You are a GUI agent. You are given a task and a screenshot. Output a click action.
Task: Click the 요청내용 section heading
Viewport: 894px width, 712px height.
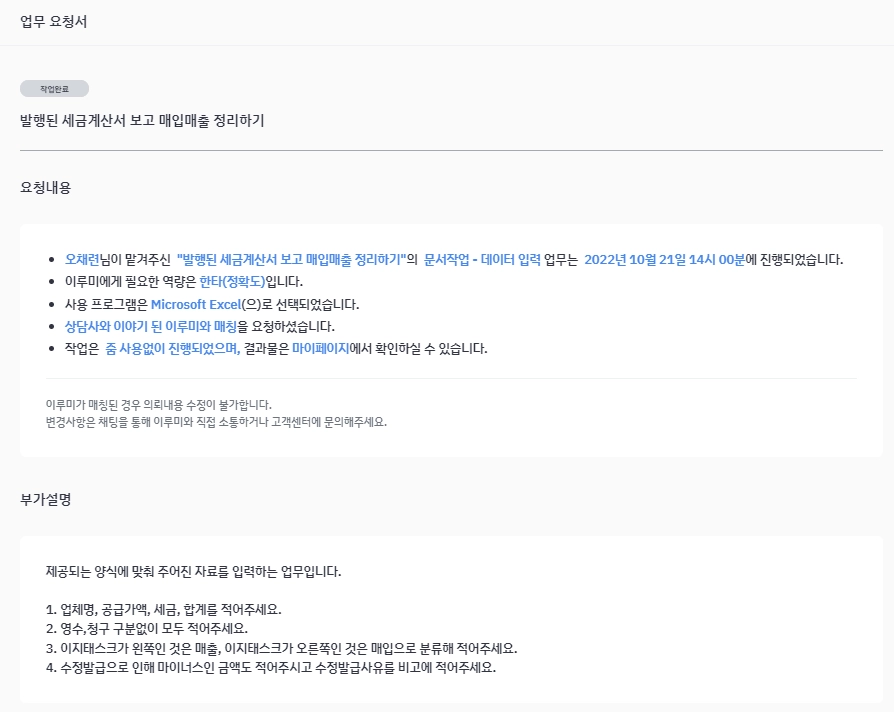tap(46, 187)
